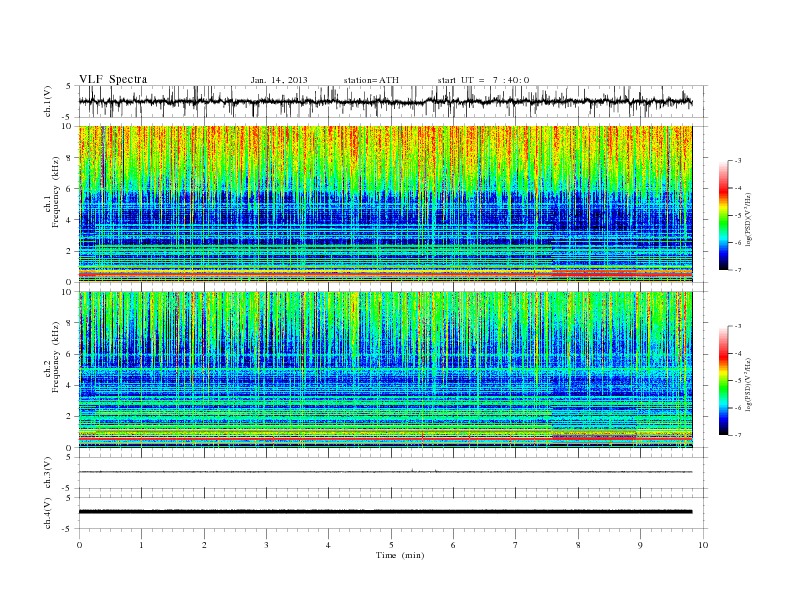Select the "ch.3(V)" axis label
Screen dimensions: 792x612
tap(48, 473)
